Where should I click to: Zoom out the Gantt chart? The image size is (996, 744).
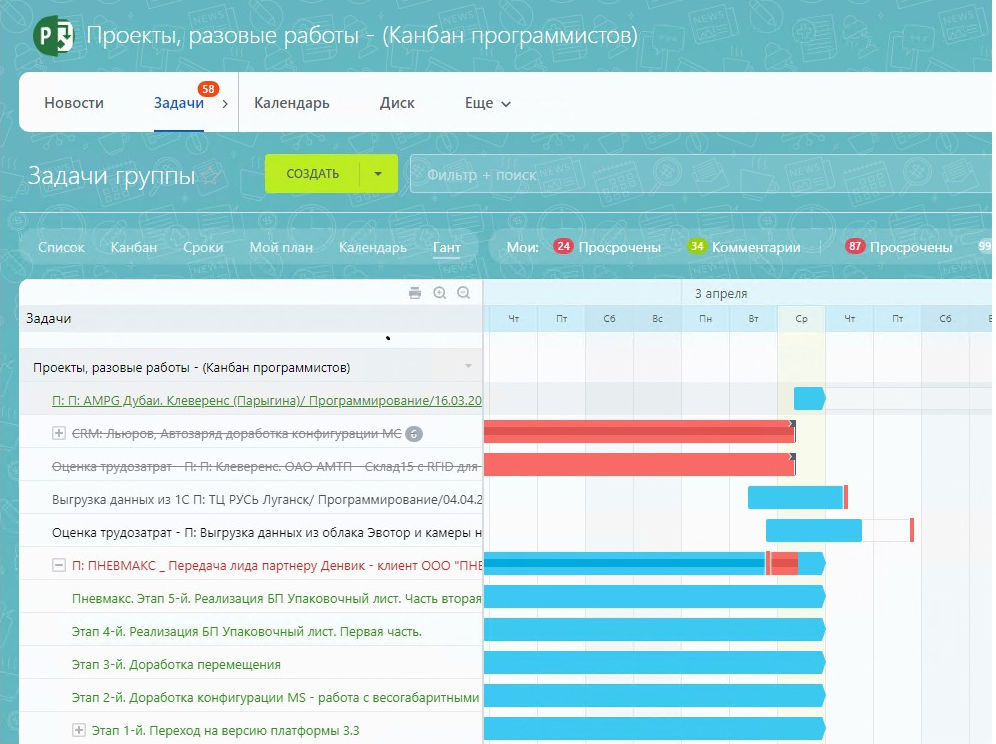point(464,293)
